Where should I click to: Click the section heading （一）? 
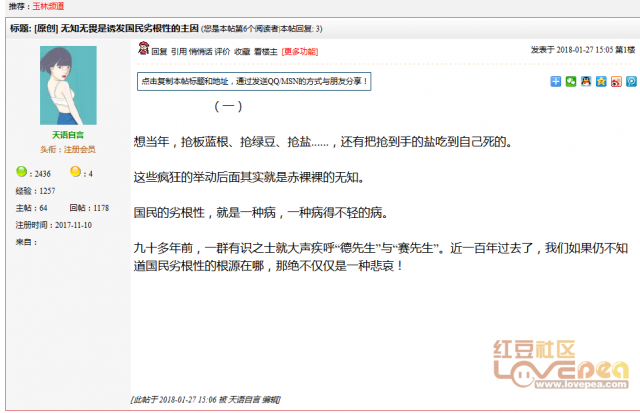point(228,107)
